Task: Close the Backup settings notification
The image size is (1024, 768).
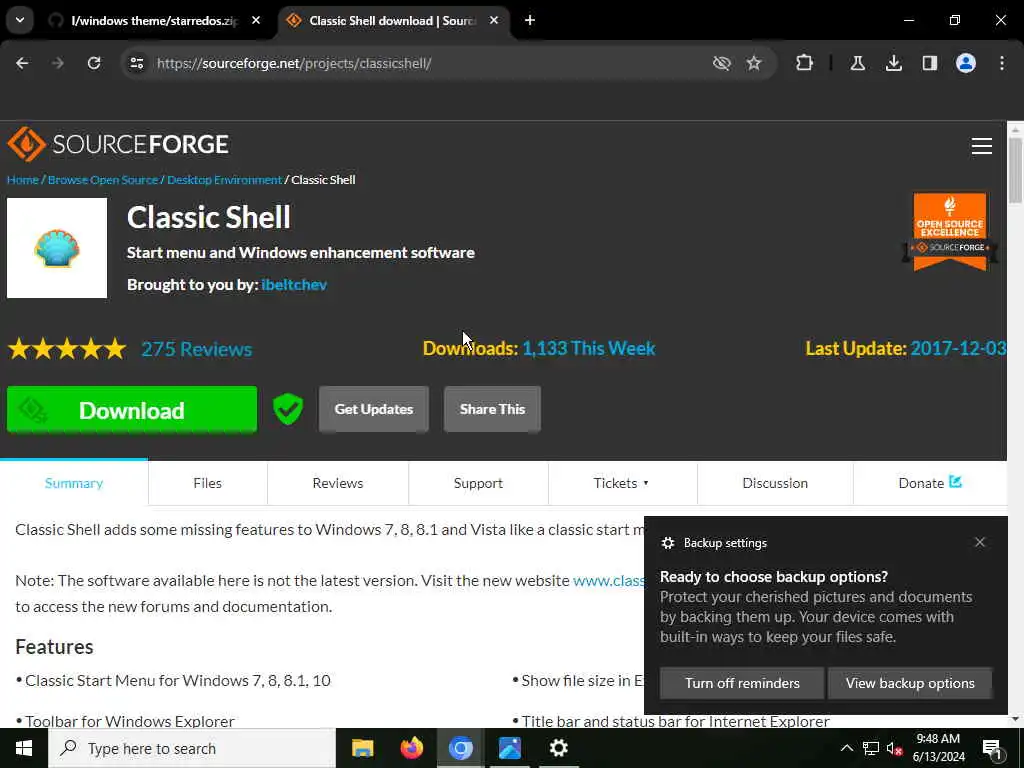Action: tap(980, 542)
